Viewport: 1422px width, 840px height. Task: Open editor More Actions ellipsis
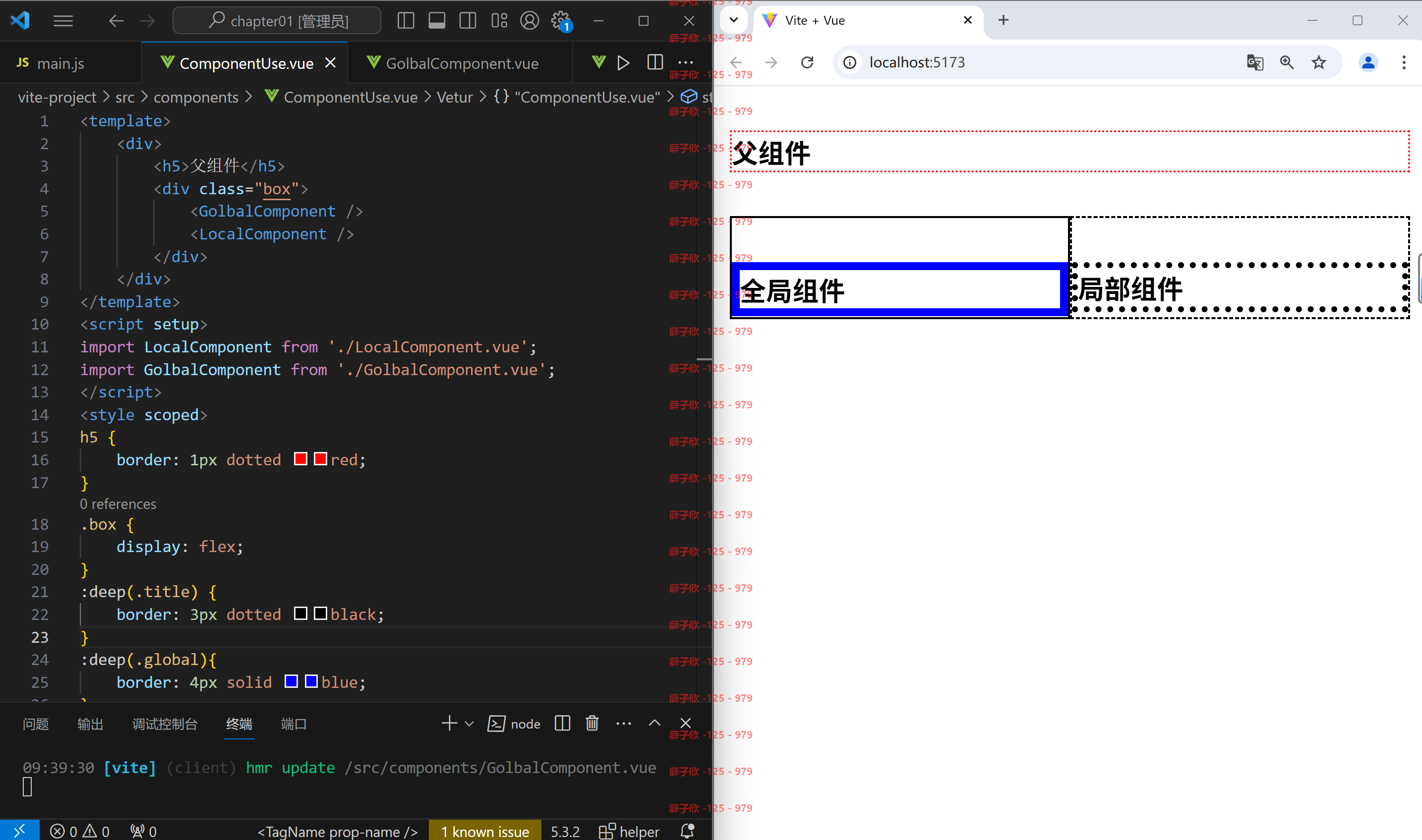[686, 62]
